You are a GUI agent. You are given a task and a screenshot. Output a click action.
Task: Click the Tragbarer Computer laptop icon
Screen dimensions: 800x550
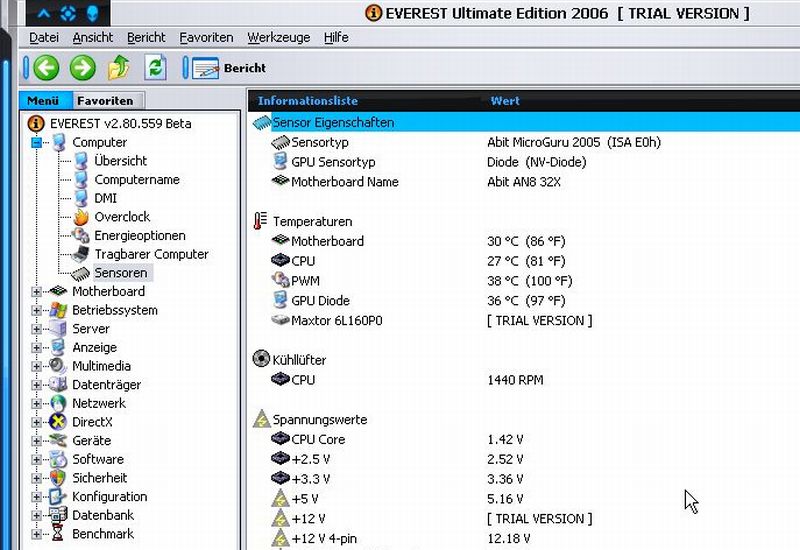point(81,254)
